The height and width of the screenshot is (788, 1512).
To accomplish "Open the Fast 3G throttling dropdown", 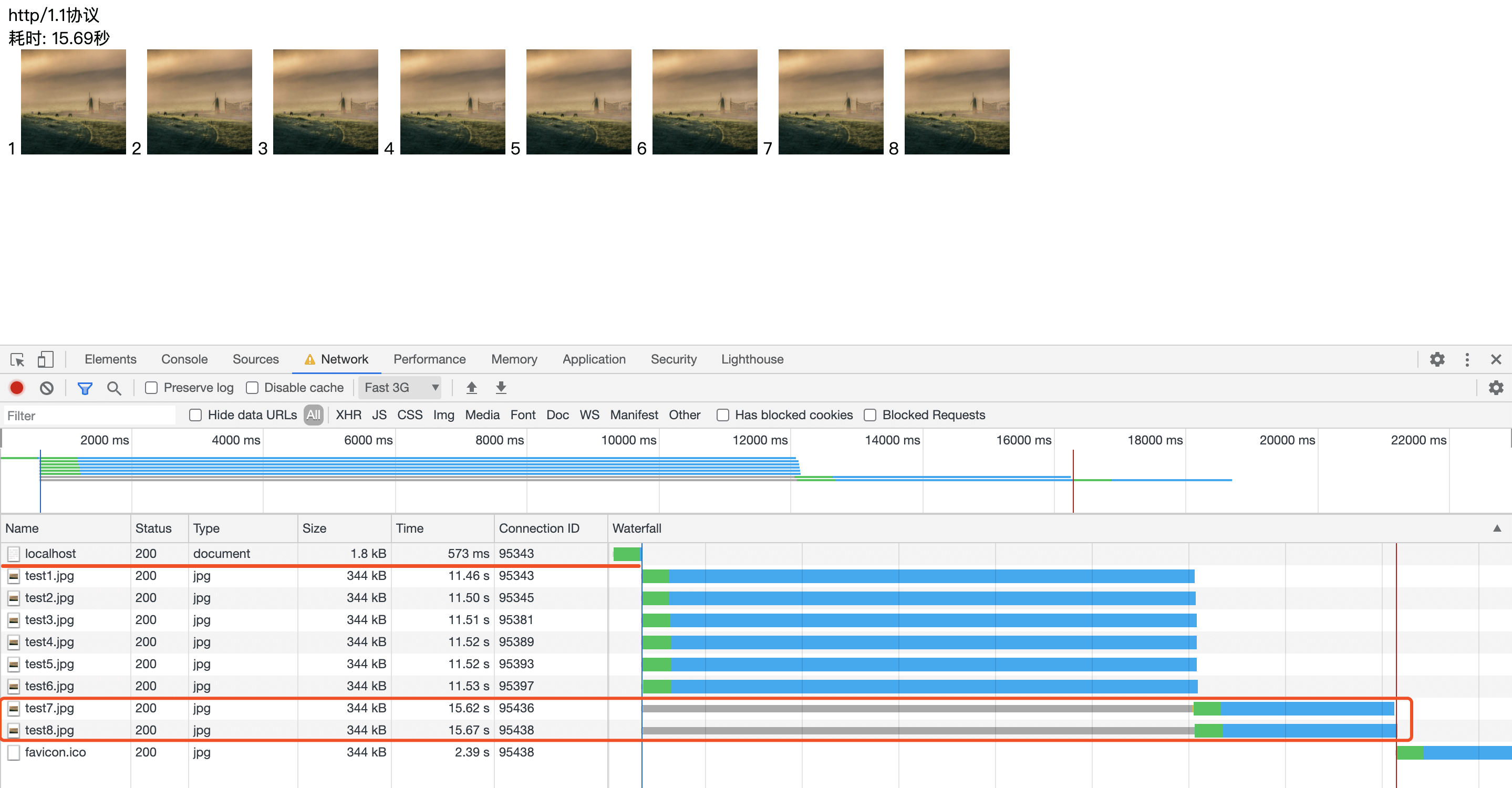I will pyautogui.click(x=400, y=388).
